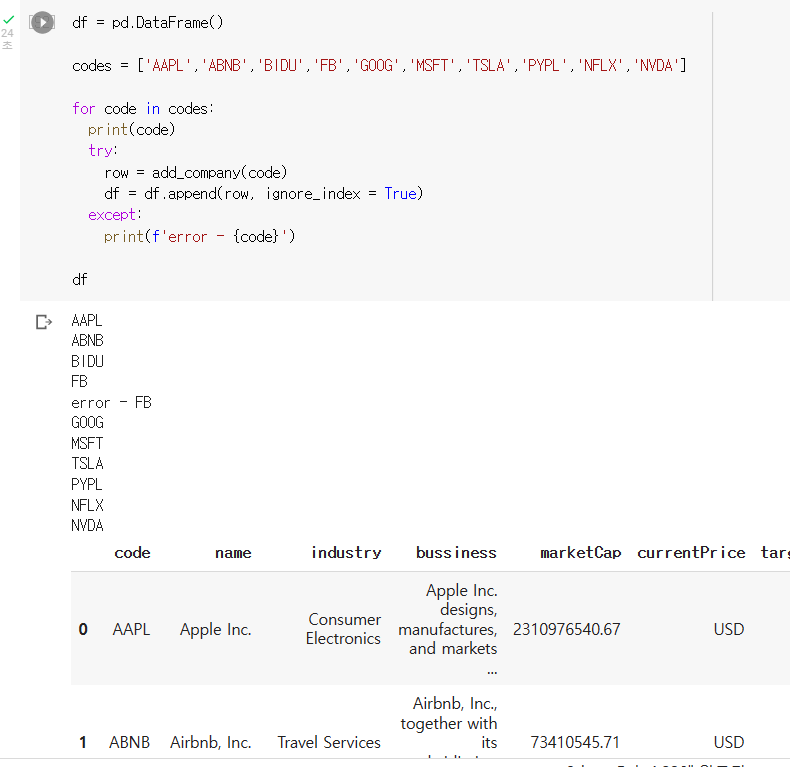Click the final 'df' line in cell
The height and width of the screenshot is (767, 790).
(x=80, y=279)
